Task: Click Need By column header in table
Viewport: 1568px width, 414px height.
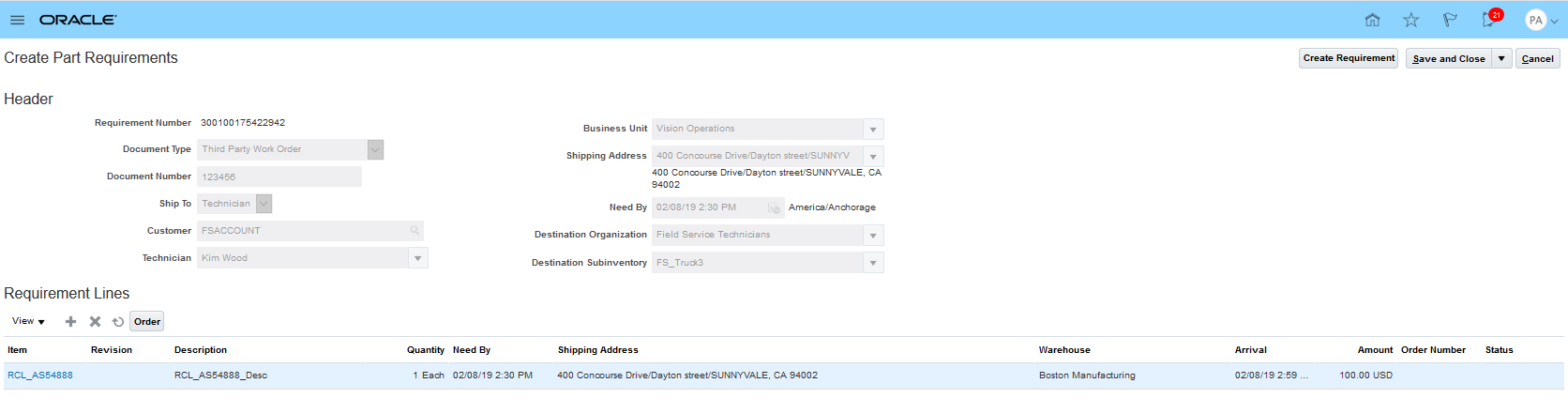Action: [472, 350]
